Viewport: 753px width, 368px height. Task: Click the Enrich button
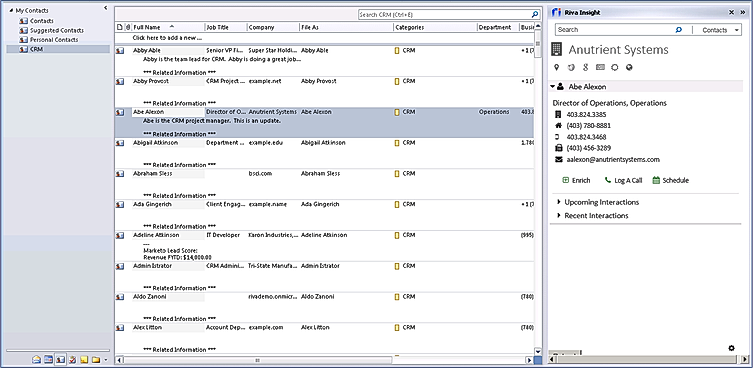(576, 181)
